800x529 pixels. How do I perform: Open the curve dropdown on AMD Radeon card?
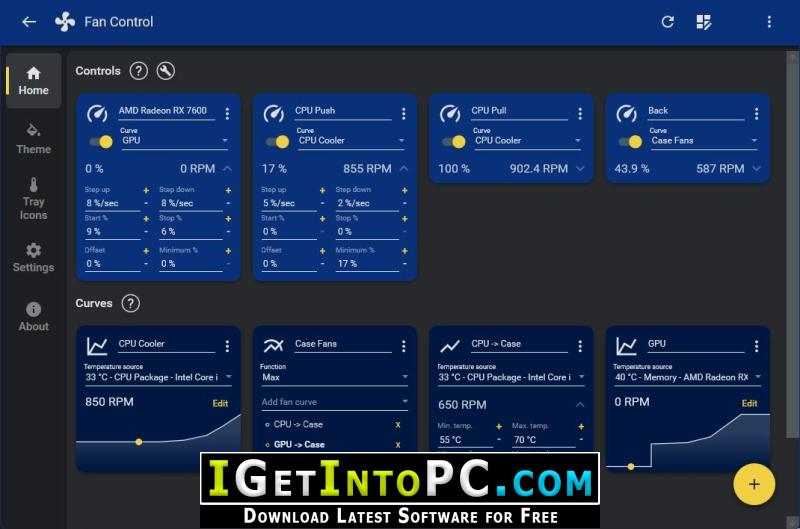(x=174, y=140)
